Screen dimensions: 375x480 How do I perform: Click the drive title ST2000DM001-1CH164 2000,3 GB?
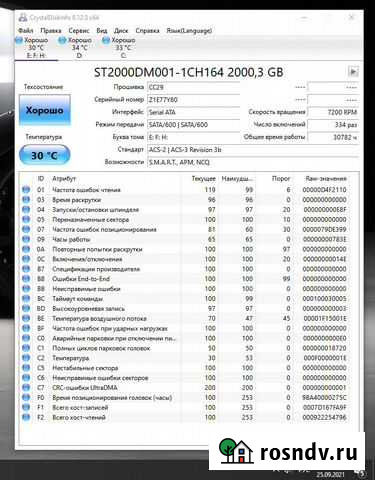189,72
